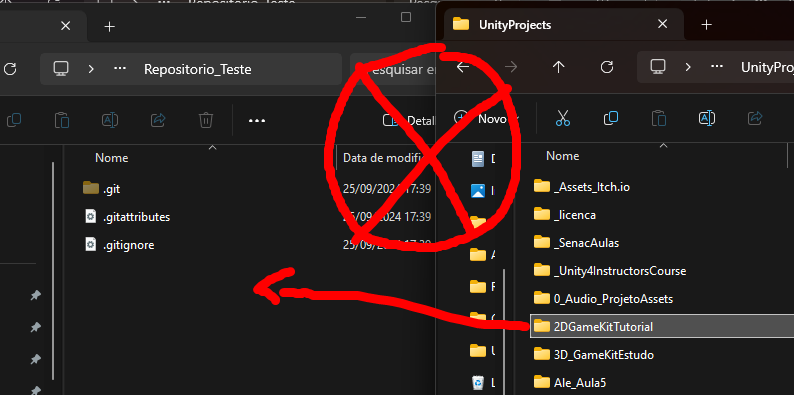Go up one level in UnityProjects
Image resolution: width=794 pixels, height=395 pixels.
pyautogui.click(x=559, y=67)
